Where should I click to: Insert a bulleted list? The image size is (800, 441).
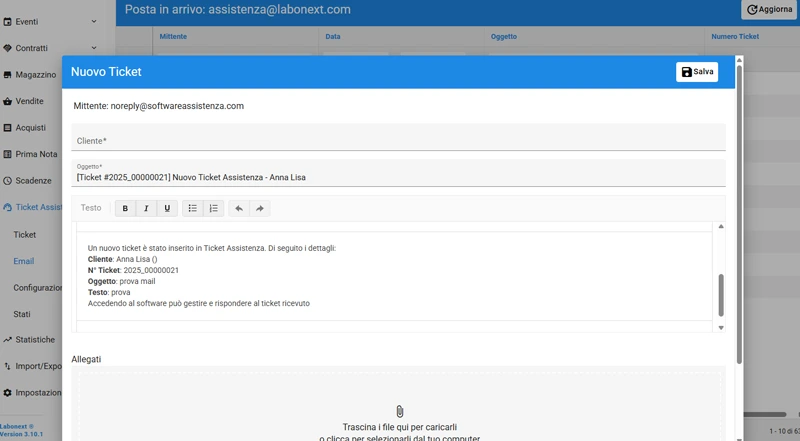click(192, 208)
